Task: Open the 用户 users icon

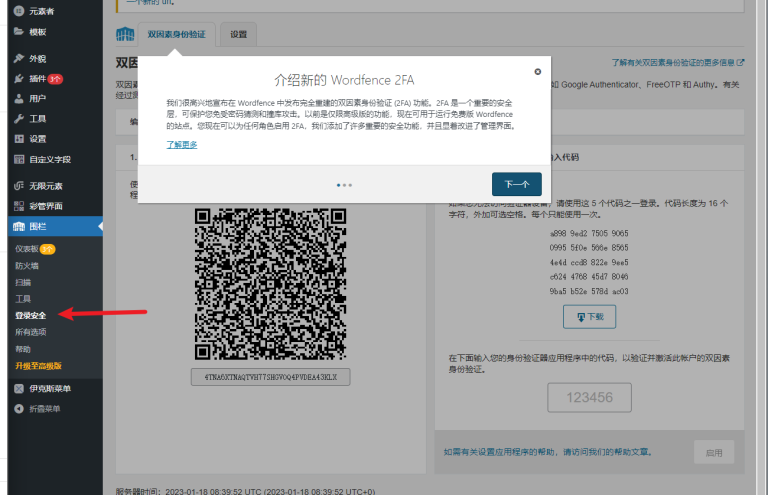Action: (19, 98)
